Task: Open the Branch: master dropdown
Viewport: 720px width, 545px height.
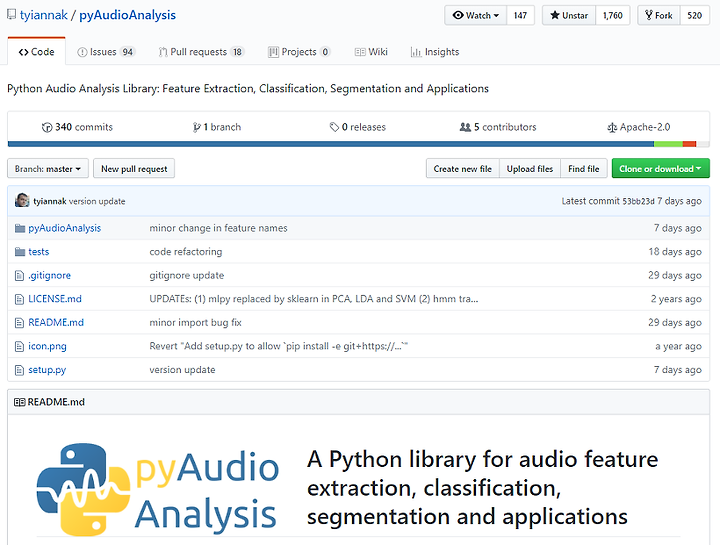Action: tap(48, 169)
